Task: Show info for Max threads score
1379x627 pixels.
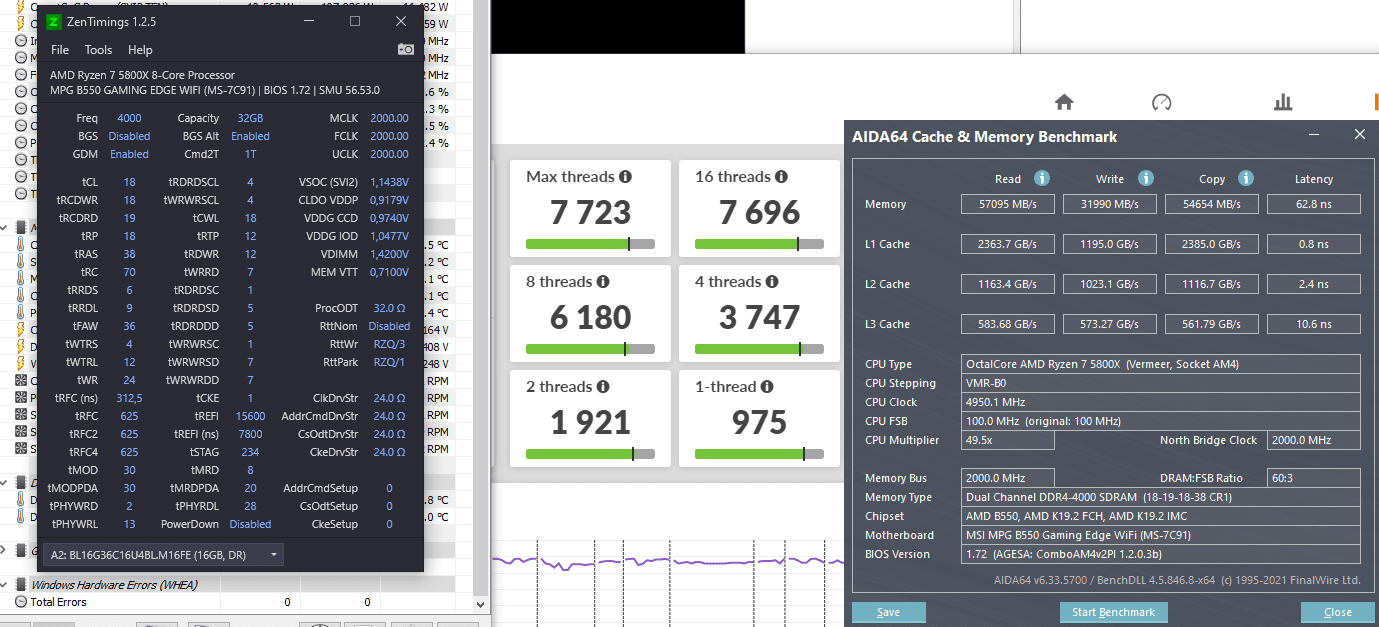Action: [x=625, y=177]
